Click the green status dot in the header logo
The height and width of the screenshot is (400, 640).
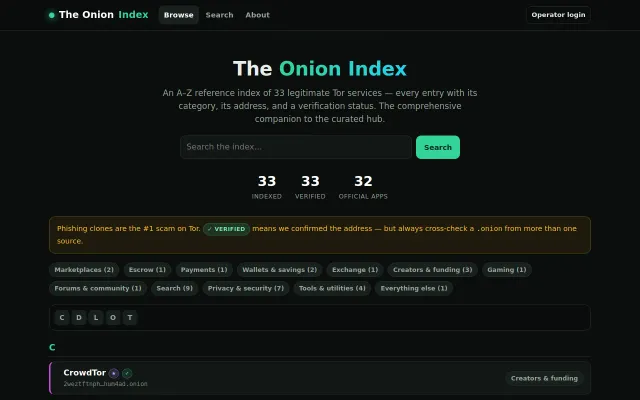tap(51, 15)
